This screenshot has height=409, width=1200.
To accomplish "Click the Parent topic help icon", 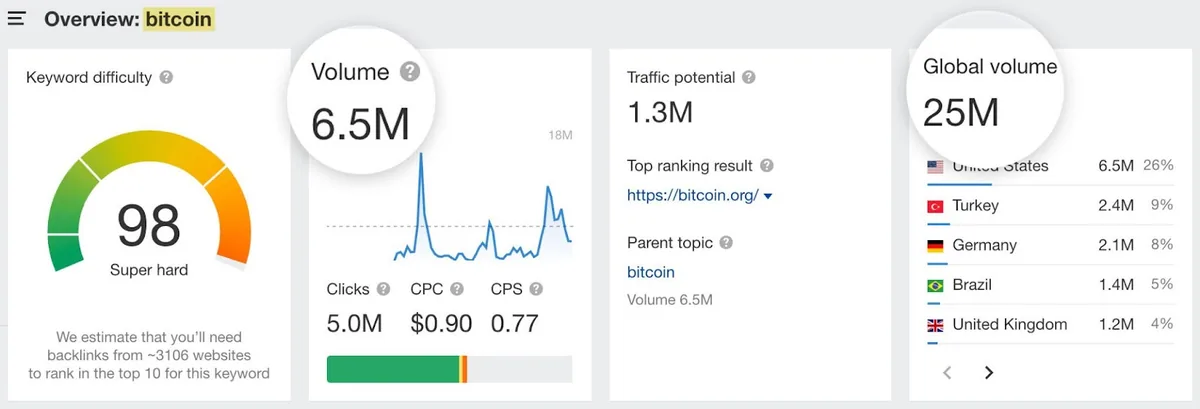I will (x=726, y=242).
